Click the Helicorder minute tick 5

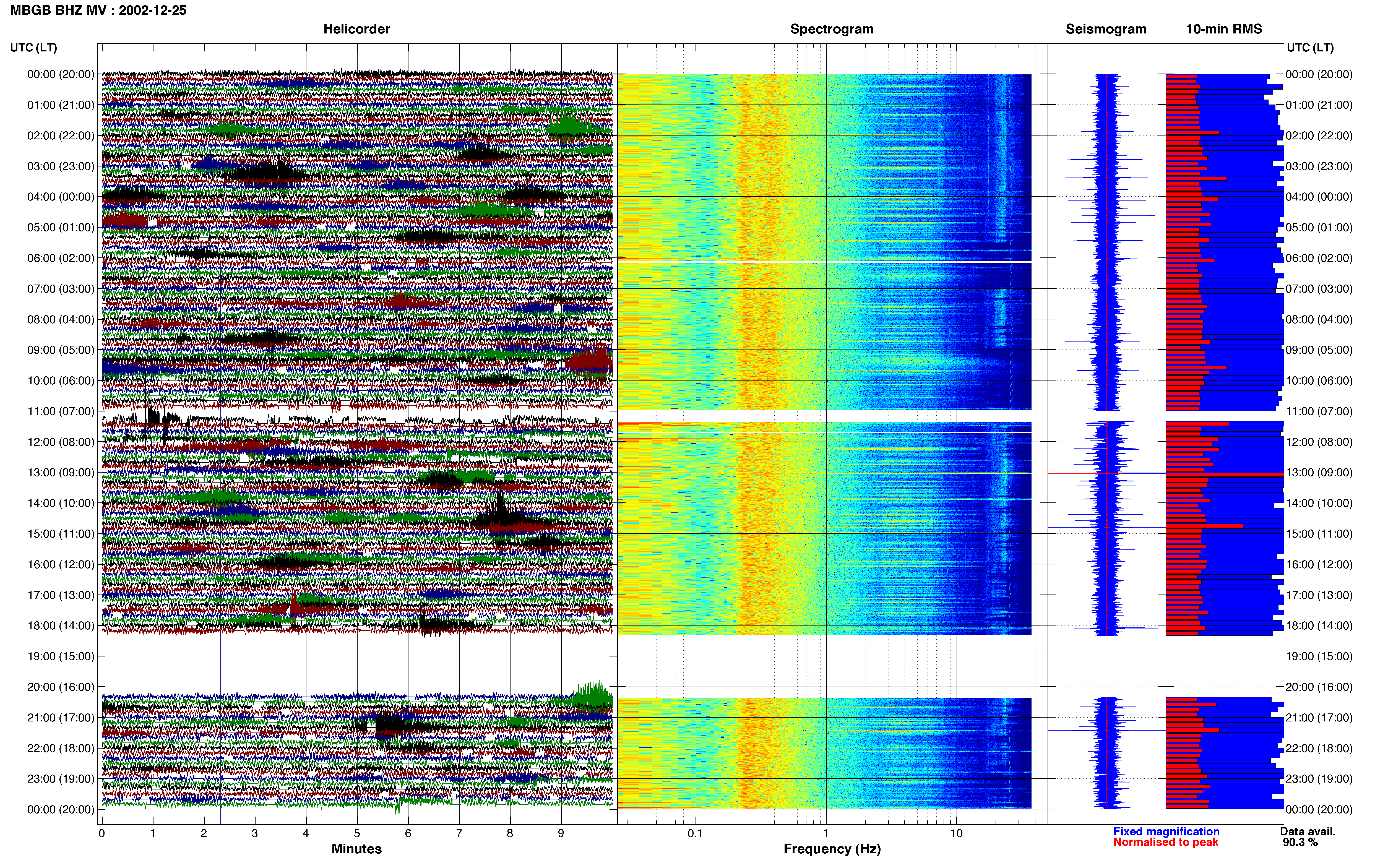tap(357, 833)
